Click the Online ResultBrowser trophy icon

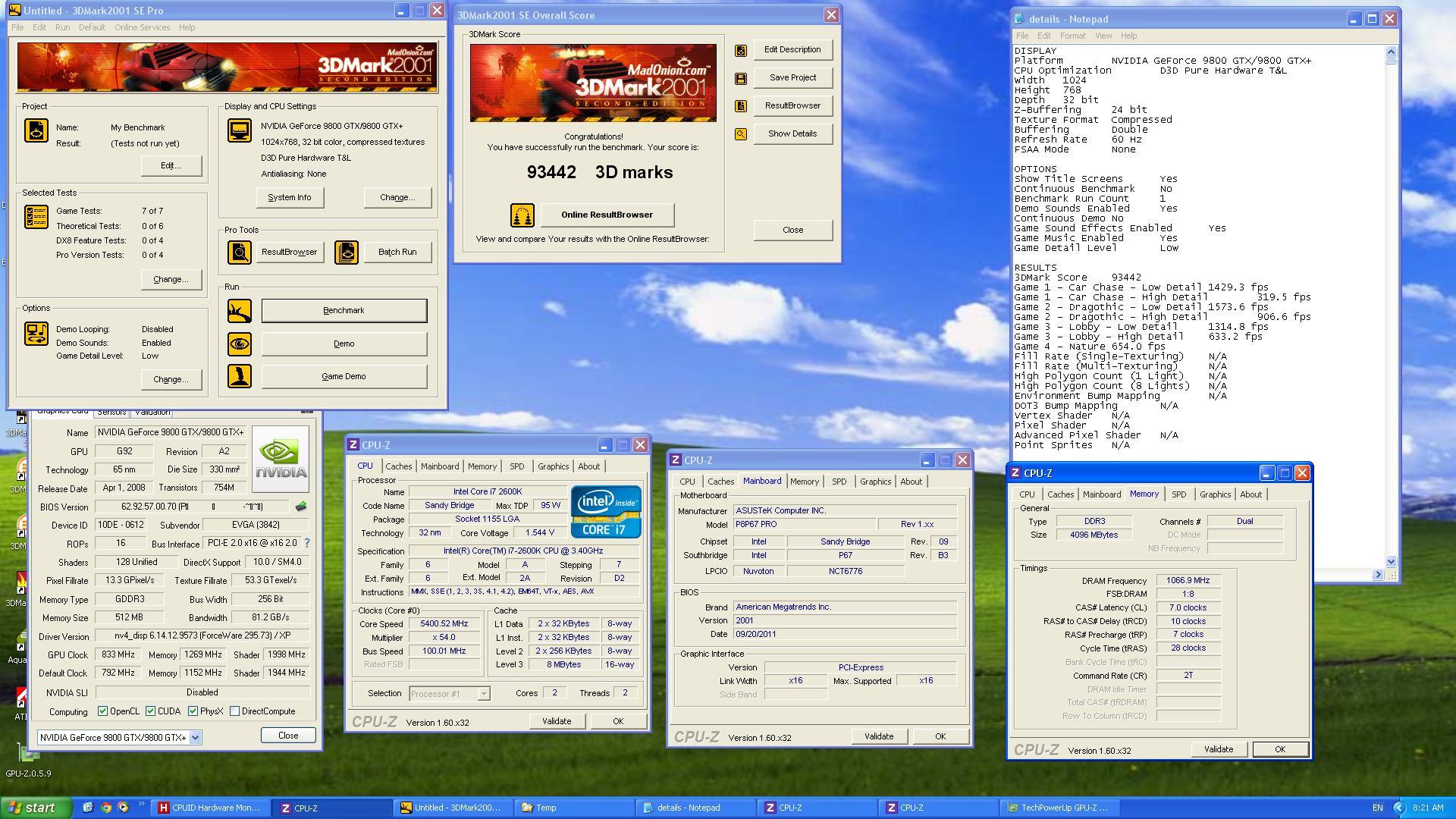[x=522, y=215]
